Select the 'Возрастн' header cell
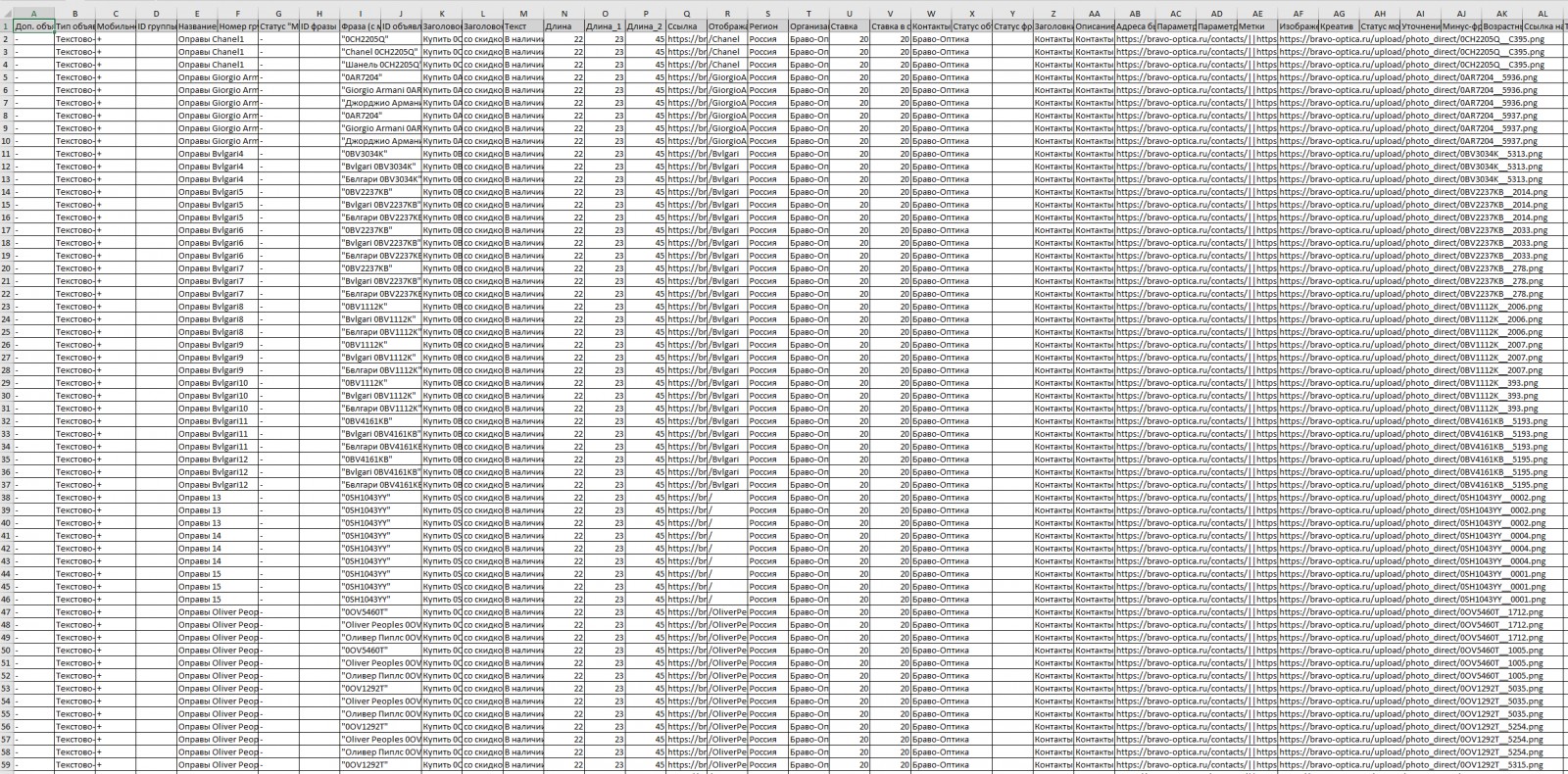 pos(1502,26)
